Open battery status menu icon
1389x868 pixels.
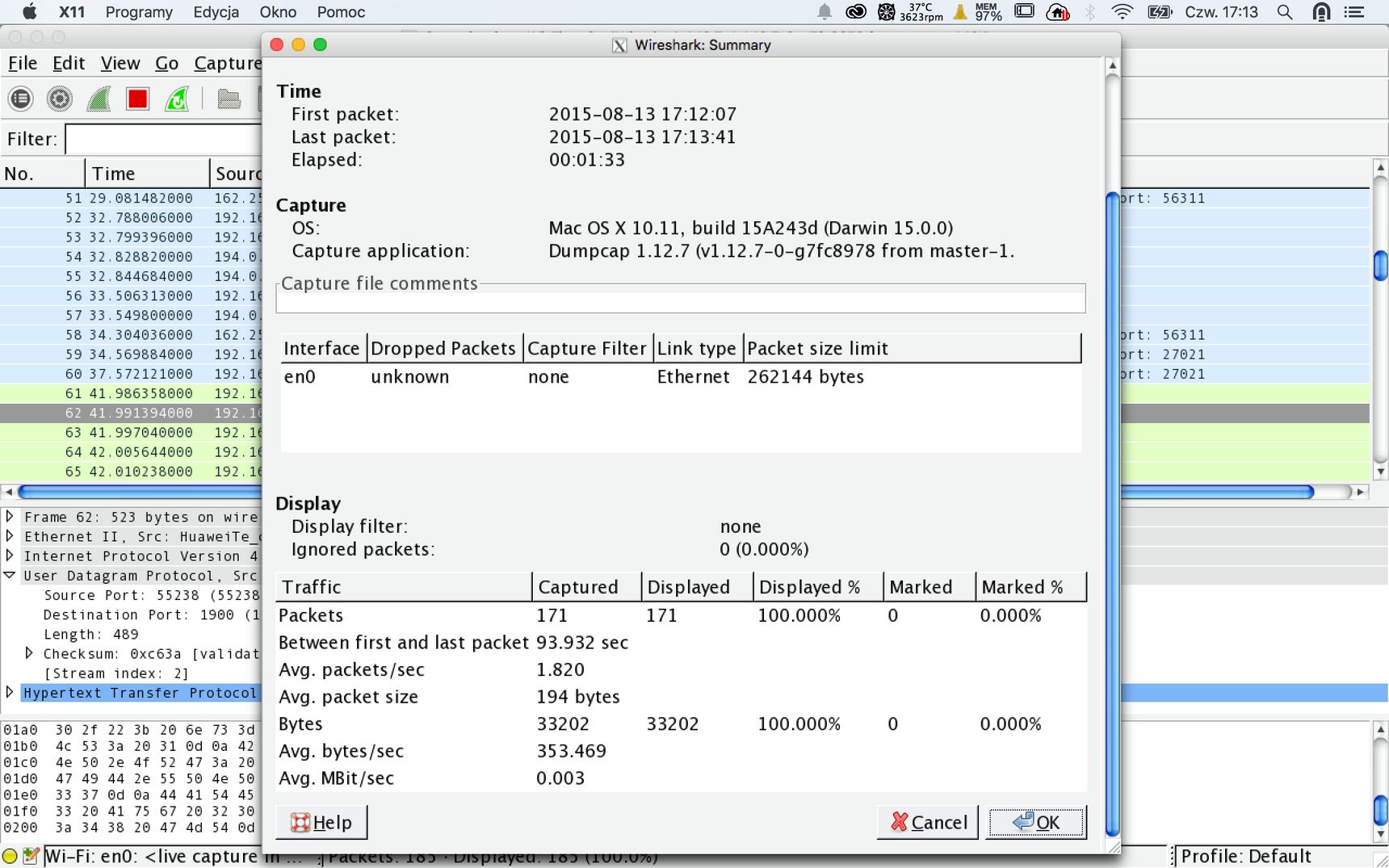tap(1160, 11)
